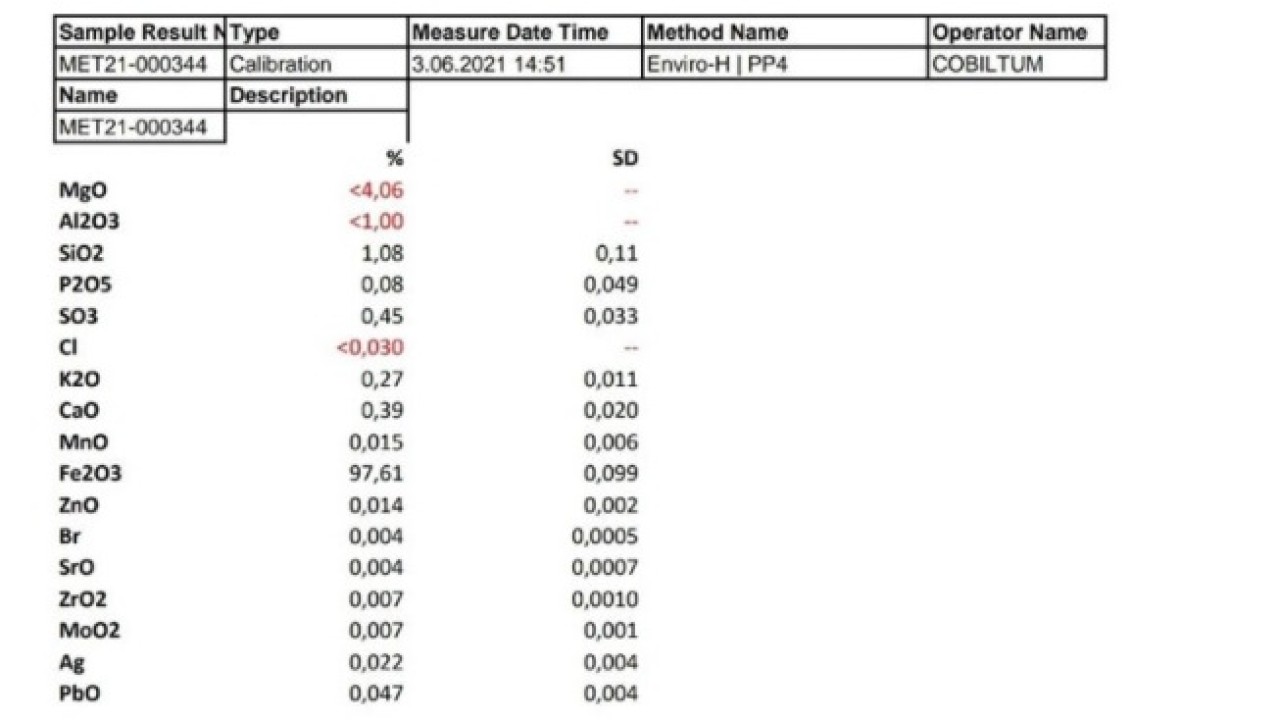
Task: Click the ZrO2 SD value 0,0010
Action: coord(604,599)
